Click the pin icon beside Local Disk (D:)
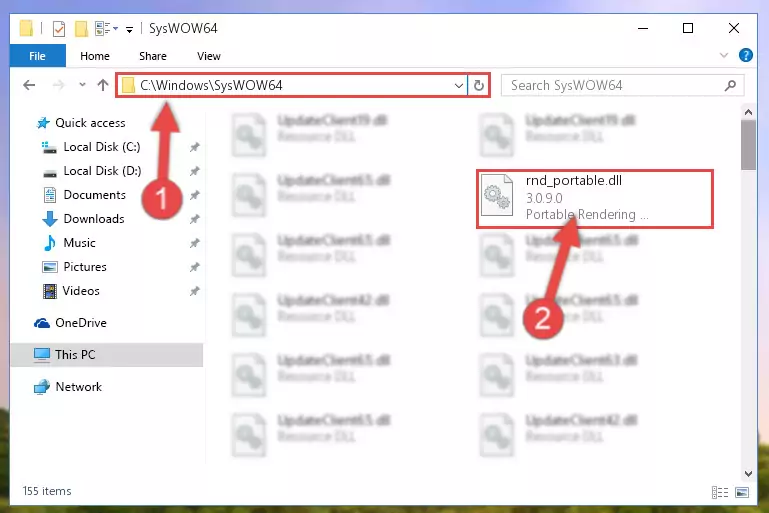This screenshot has height=513, width=769. [195, 171]
